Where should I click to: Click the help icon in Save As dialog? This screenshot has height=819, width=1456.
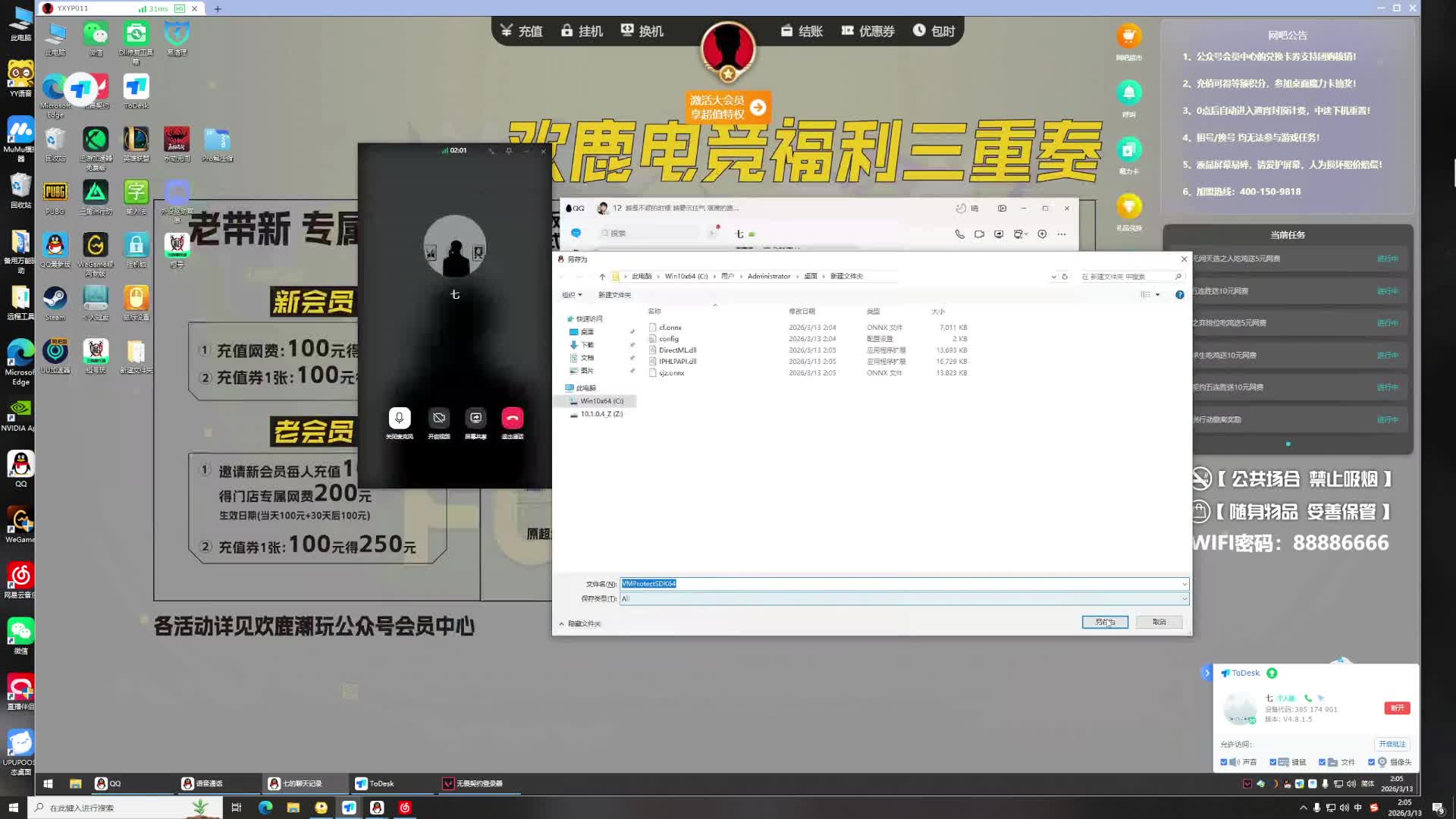(x=1179, y=295)
